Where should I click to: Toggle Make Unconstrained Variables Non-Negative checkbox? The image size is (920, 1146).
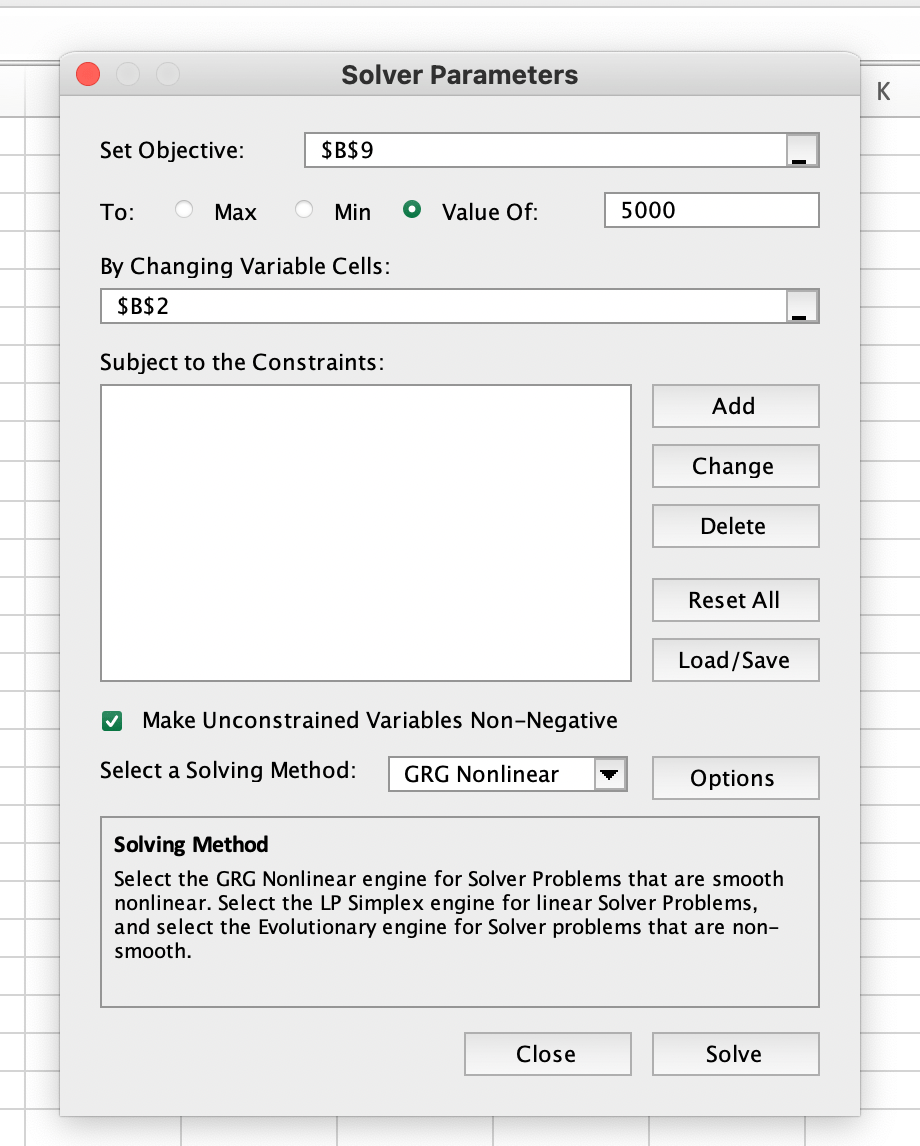[112, 721]
